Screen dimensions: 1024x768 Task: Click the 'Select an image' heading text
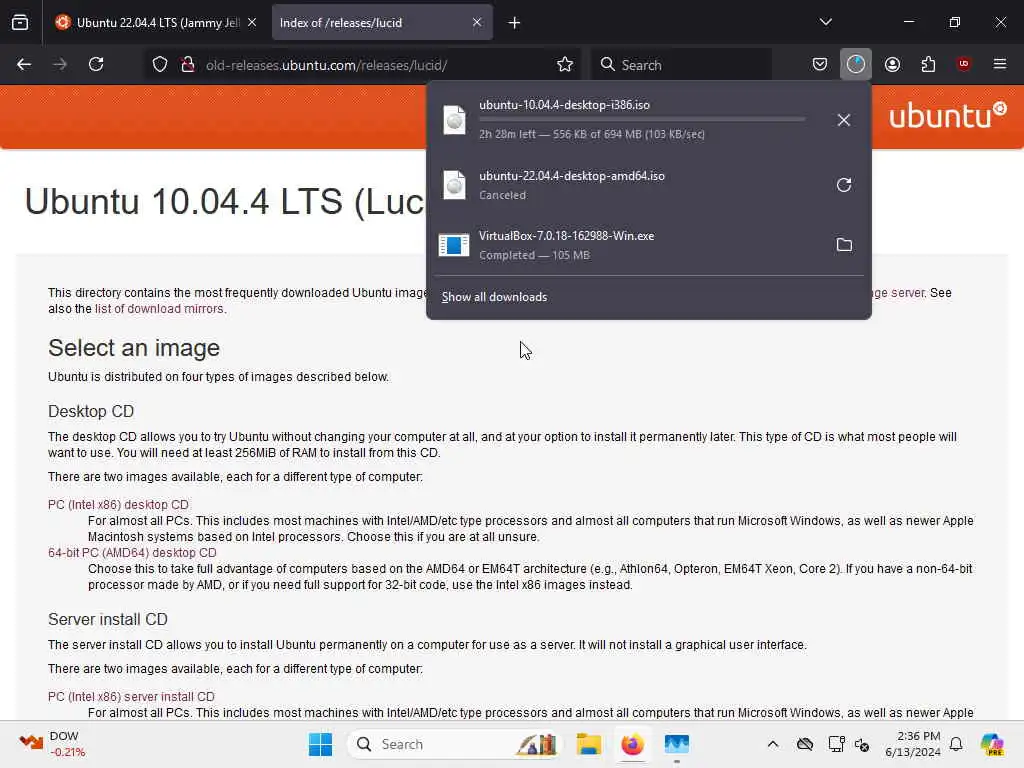(134, 348)
